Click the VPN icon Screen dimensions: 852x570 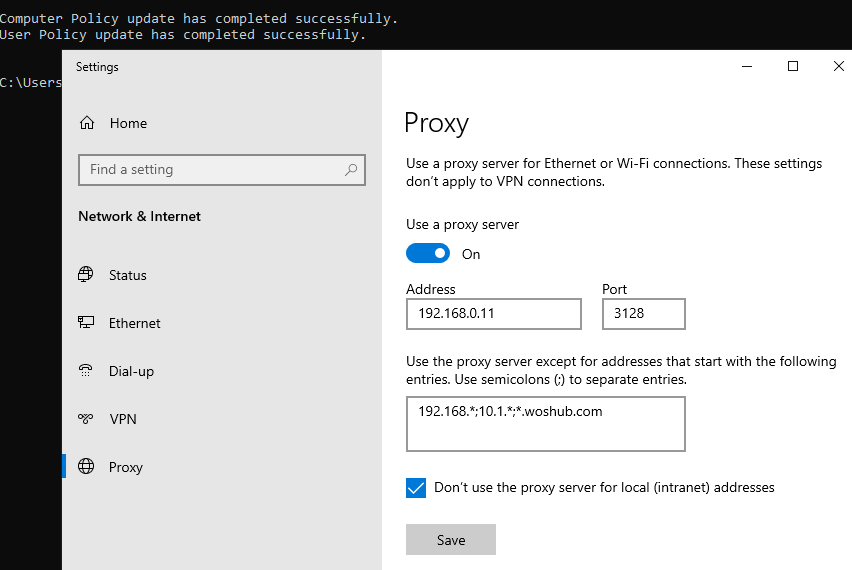click(x=87, y=419)
